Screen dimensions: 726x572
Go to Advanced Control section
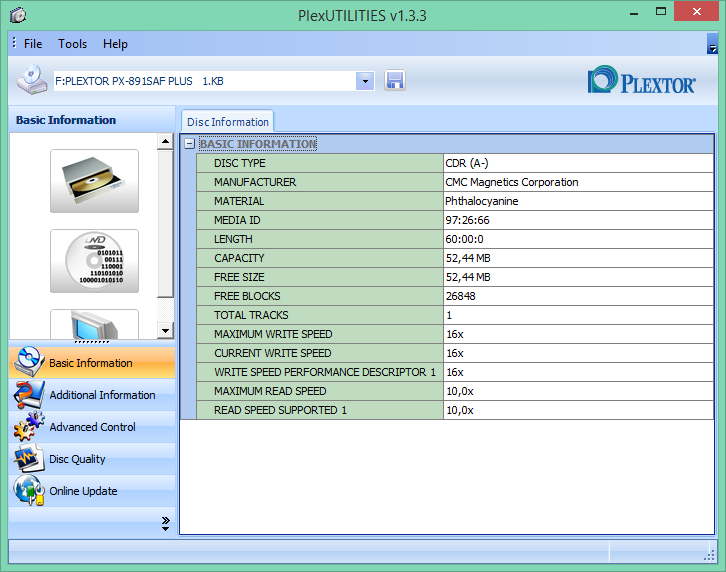point(92,427)
